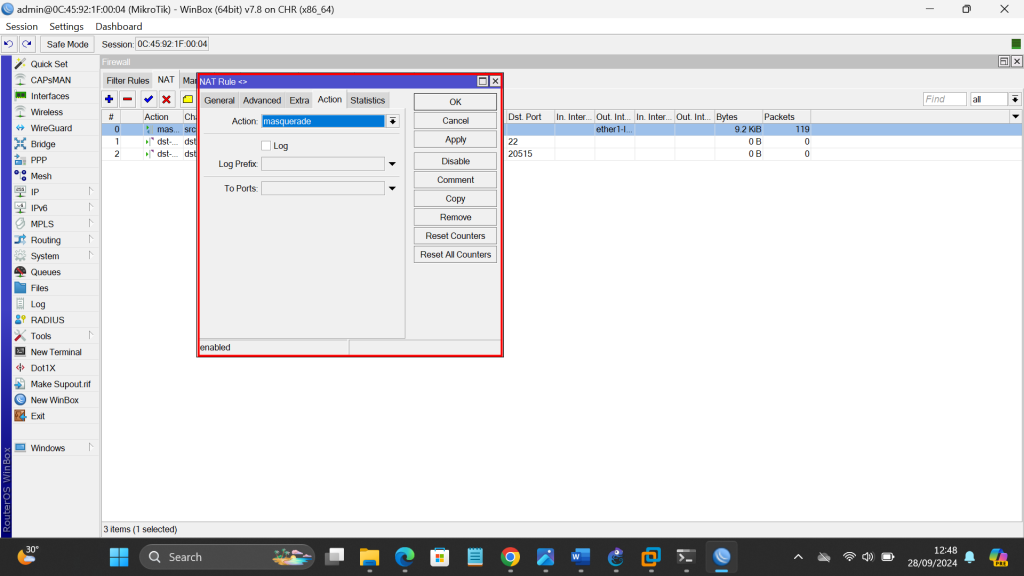This screenshot has width=1024, height=576.
Task: Switch to the Statistics tab
Action: click(367, 100)
